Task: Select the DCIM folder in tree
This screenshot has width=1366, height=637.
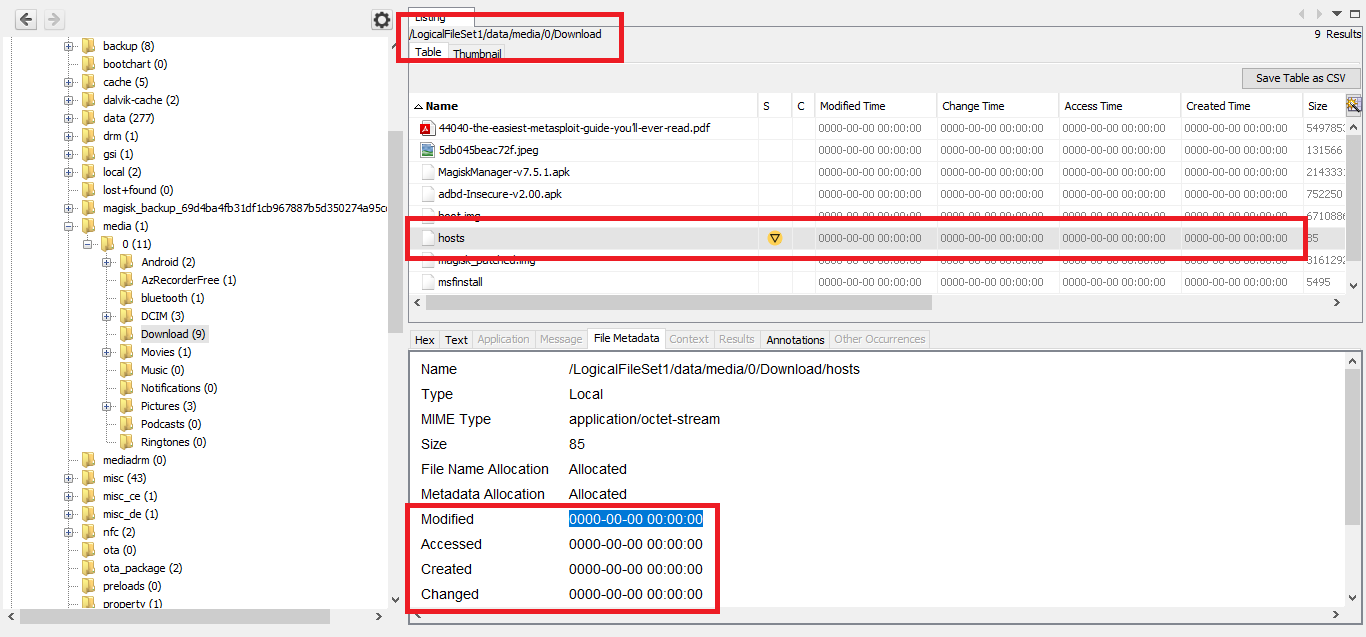Action: [x=162, y=316]
